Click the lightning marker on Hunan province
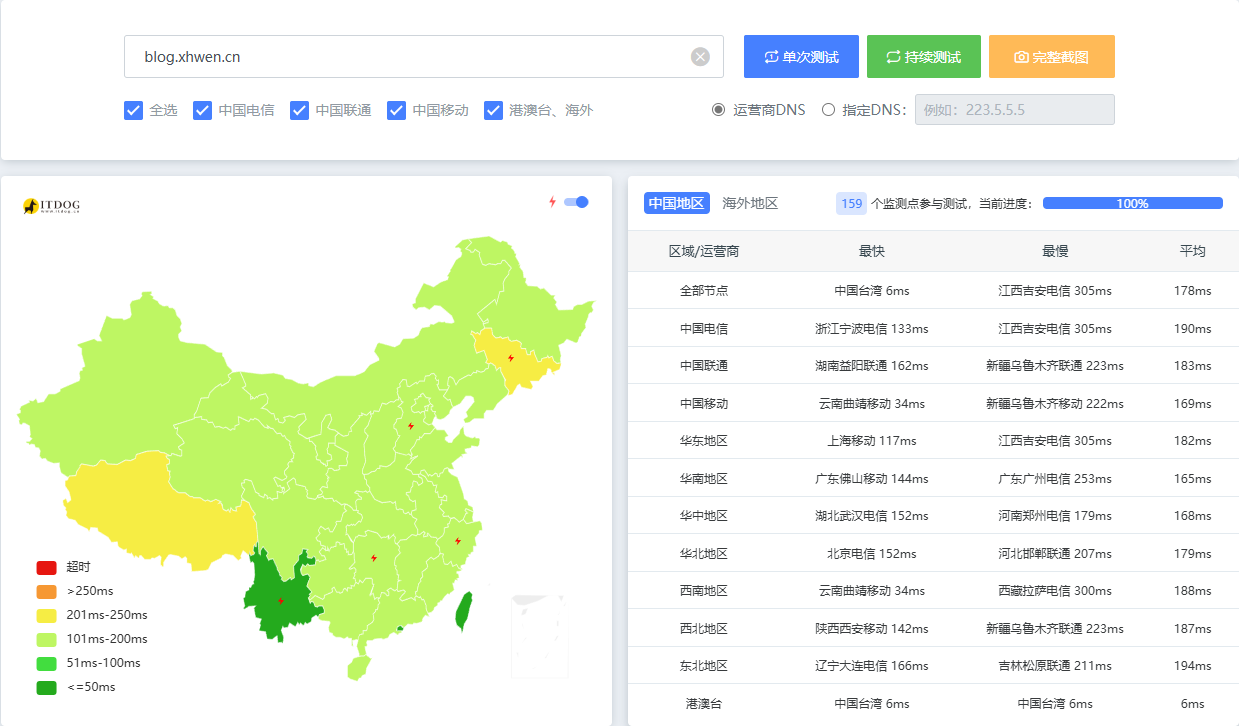This screenshot has width=1239, height=726. tap(374, 558)
